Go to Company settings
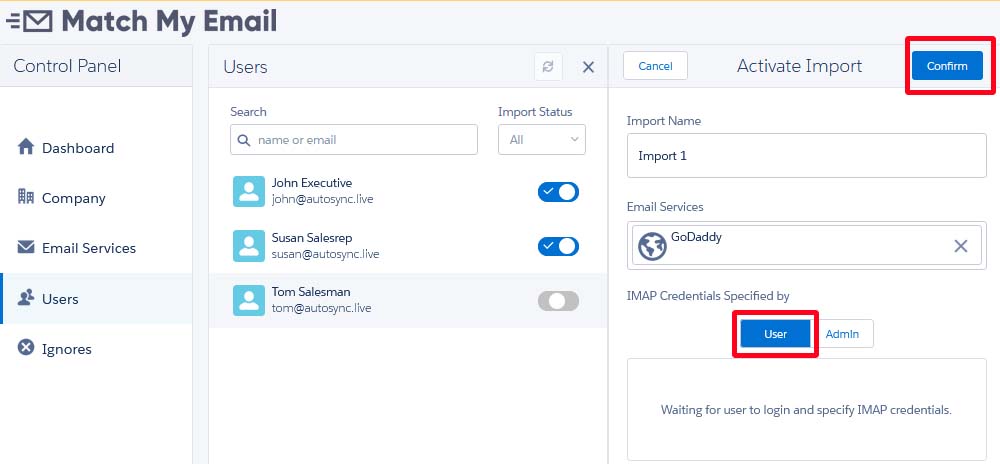Image resolution: width=1000 pixels, height=464 pixels. point(73,198)
